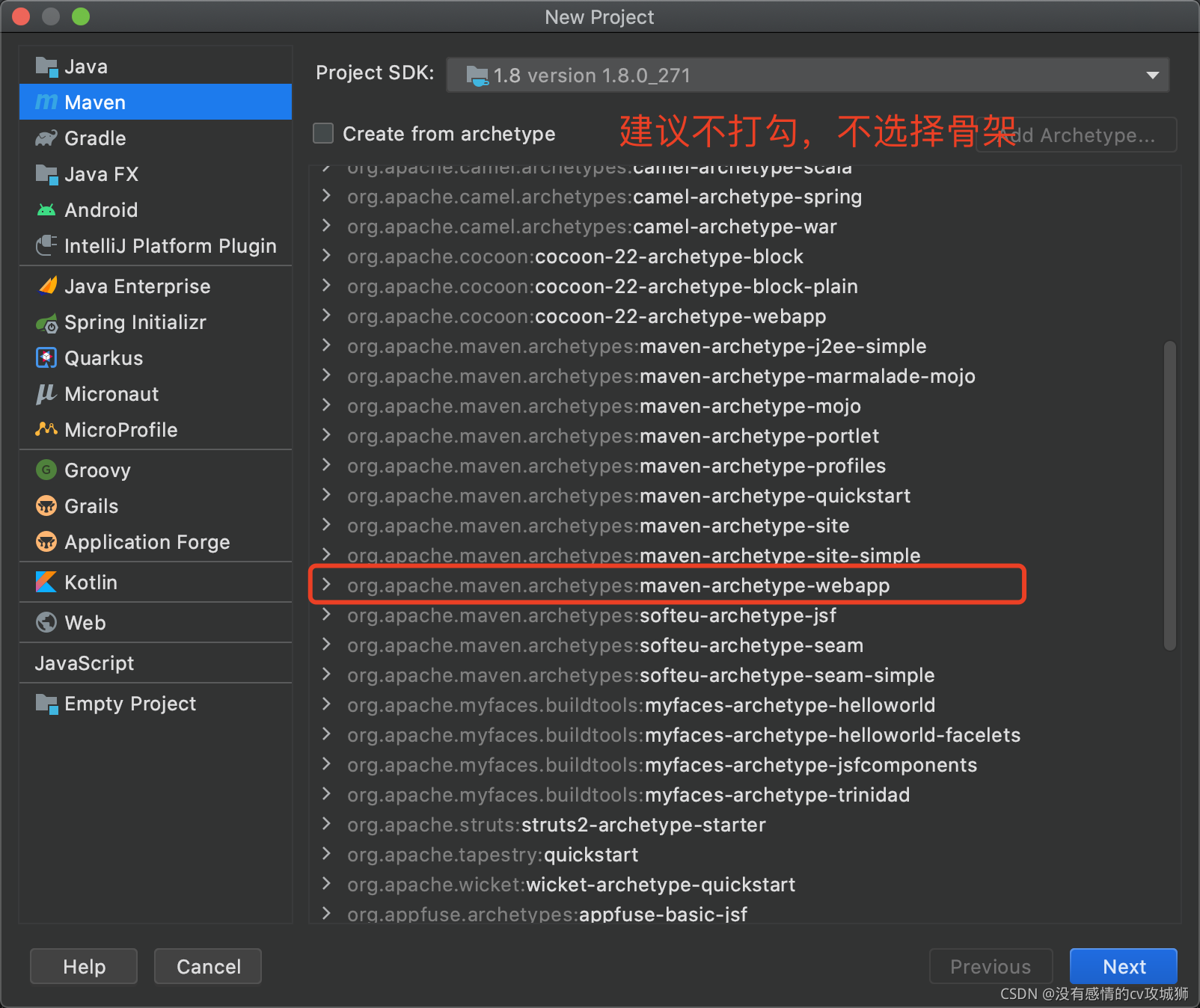
Task: Click the Cancel button
Action: pyautogui.click(x=208, y=967)
